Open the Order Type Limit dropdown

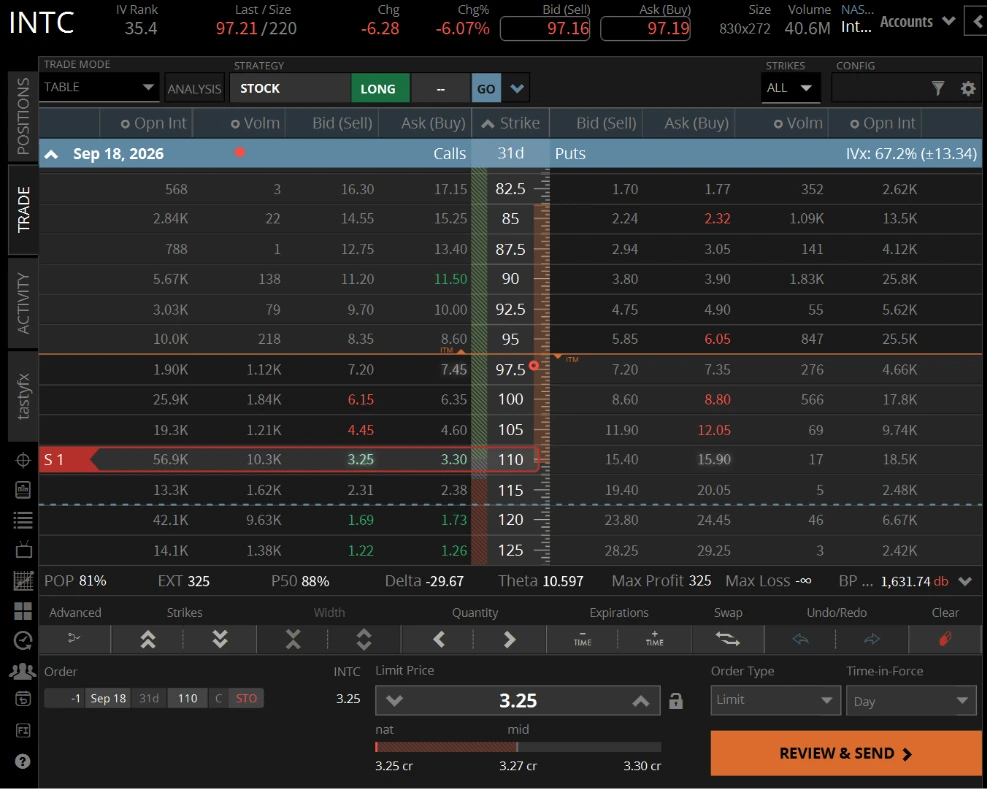point(776,700)
